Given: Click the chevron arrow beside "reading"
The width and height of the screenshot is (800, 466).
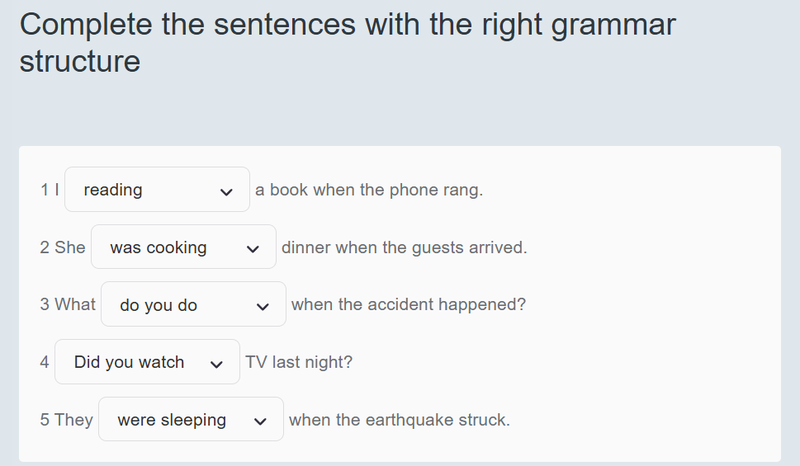Looking at the screenshot, I should [227, 191].
